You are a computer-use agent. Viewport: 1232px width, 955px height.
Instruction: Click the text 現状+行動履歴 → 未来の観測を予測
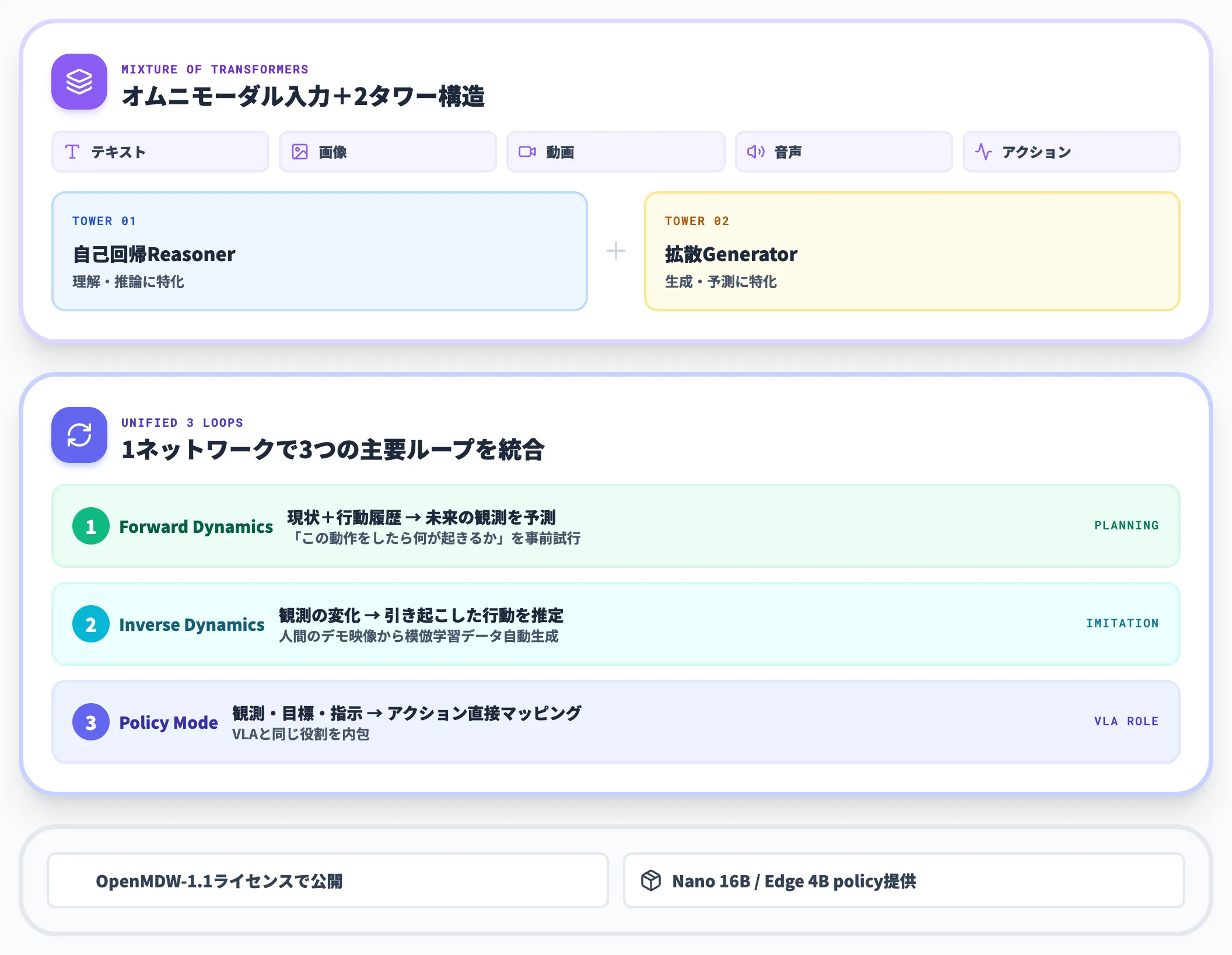tap(421, 517)
